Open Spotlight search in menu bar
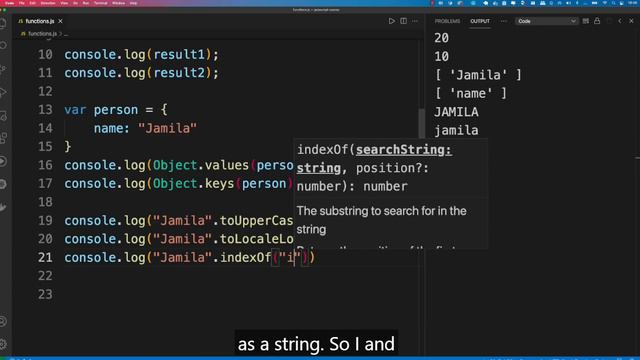The height and width of the screenshot is (360, 640). (613, 3)
